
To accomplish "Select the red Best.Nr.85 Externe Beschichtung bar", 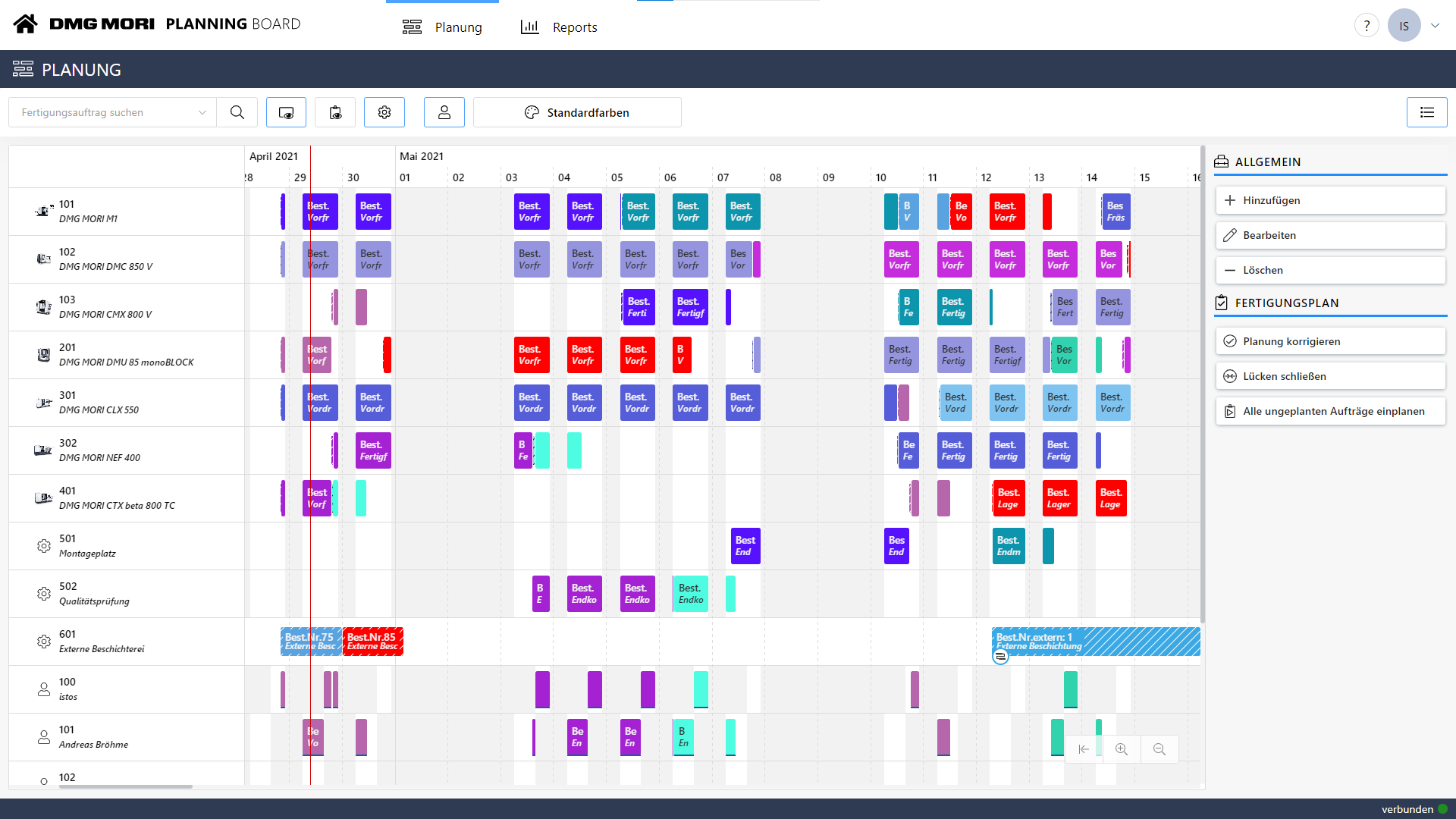I will (x=372, y=642).
